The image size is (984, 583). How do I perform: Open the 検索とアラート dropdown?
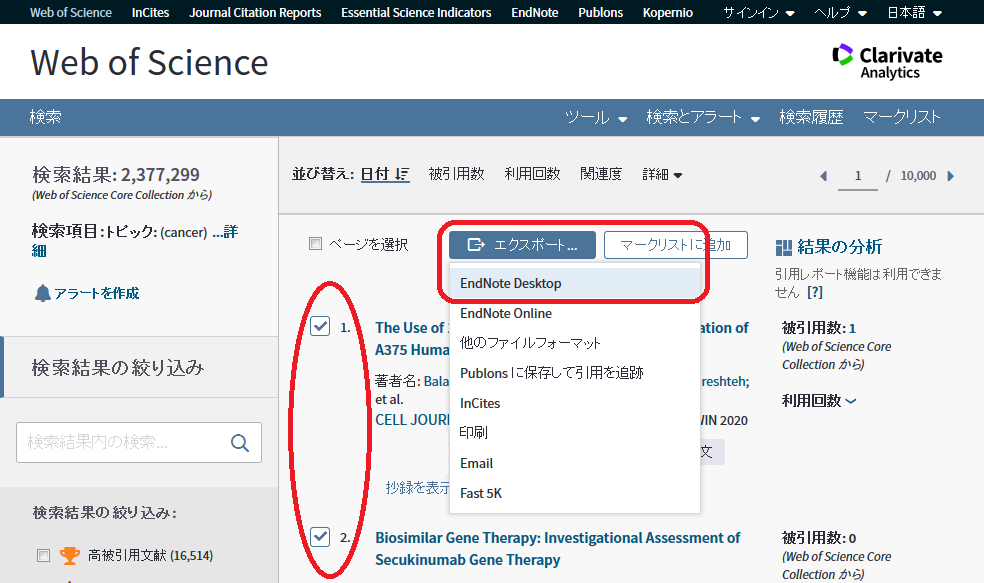(x=703, y=117)
